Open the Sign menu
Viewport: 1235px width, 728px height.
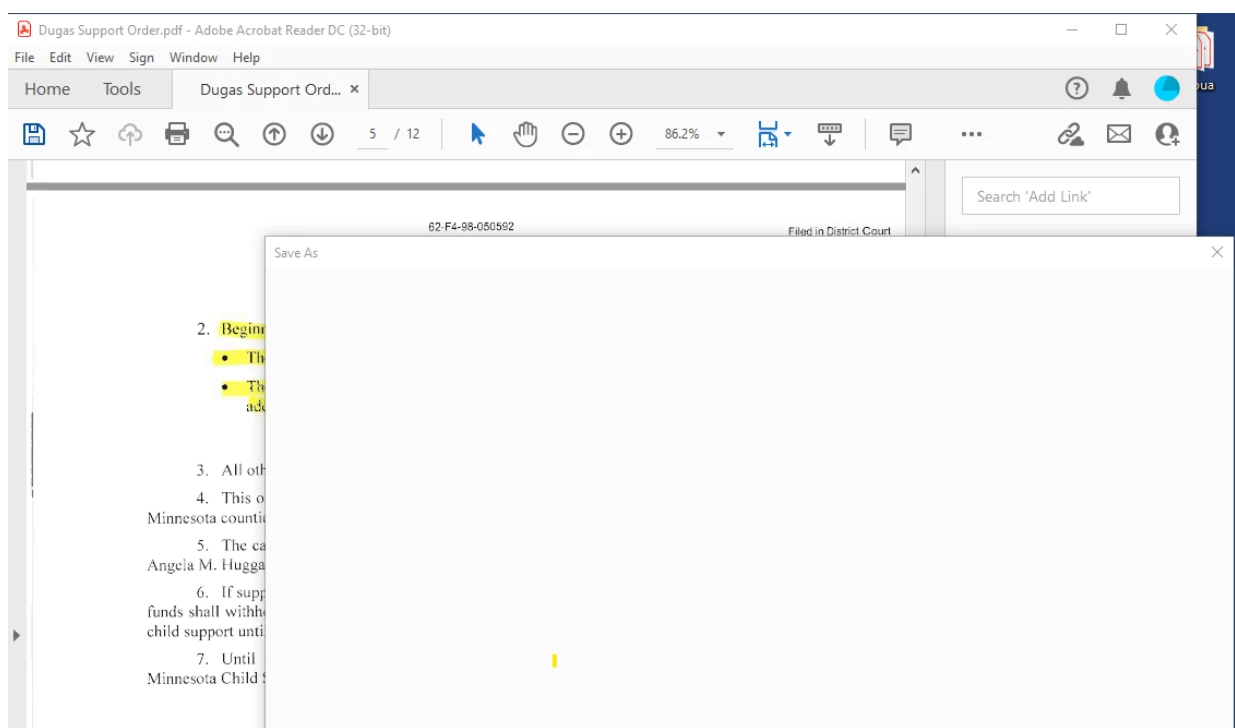[x=141, y=57]
